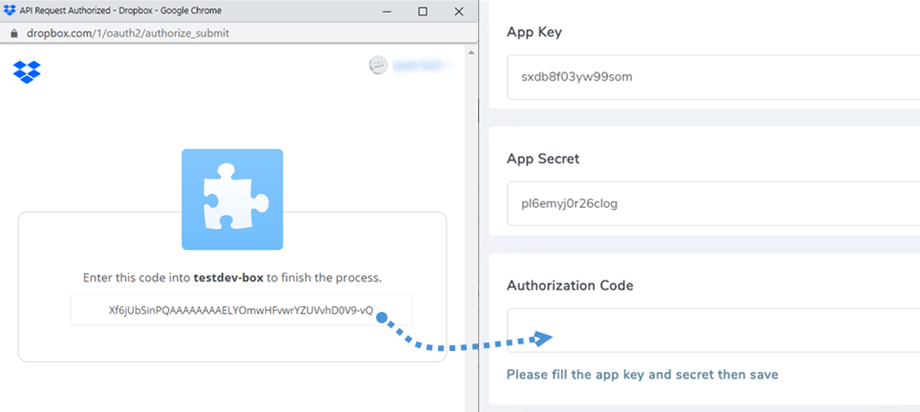Image resolution: width=920 pixels, height=412 pixels.
Task: Click the user avatar in Dropbox header
Action: tap(377, 66)
